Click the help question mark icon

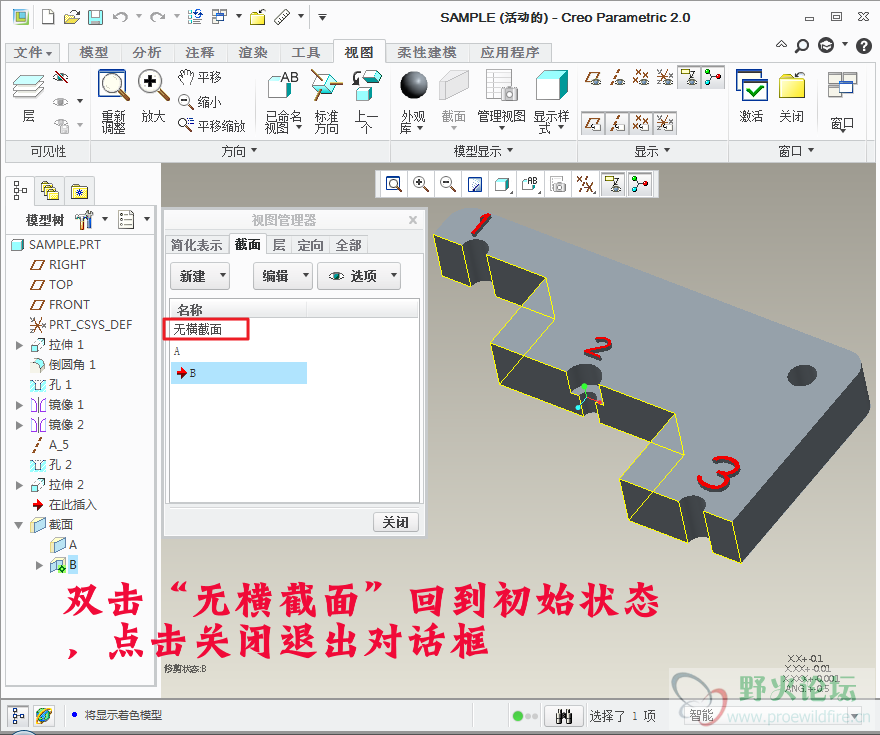(x=864, y=45)
